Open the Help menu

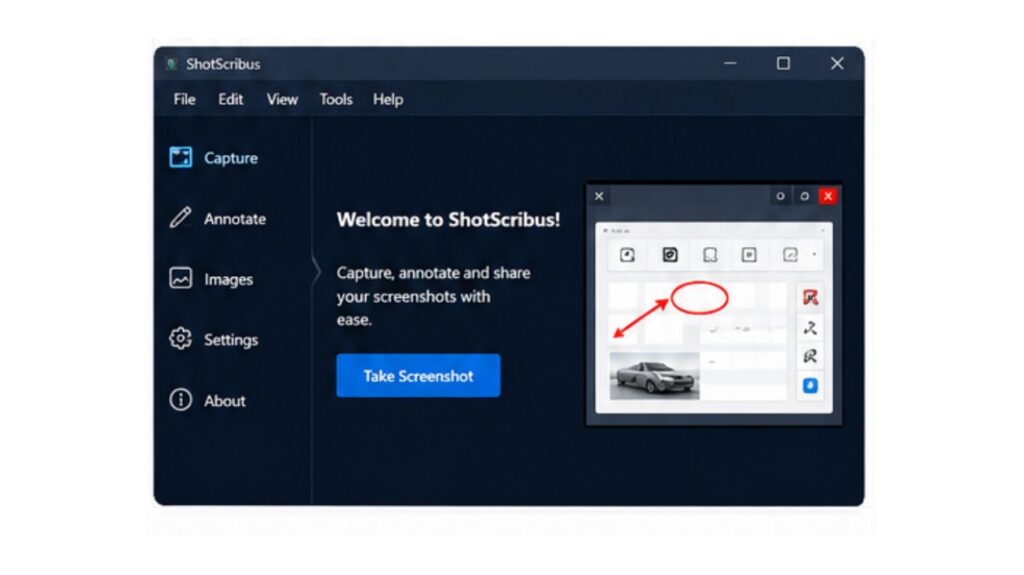[x=388, y=99]
